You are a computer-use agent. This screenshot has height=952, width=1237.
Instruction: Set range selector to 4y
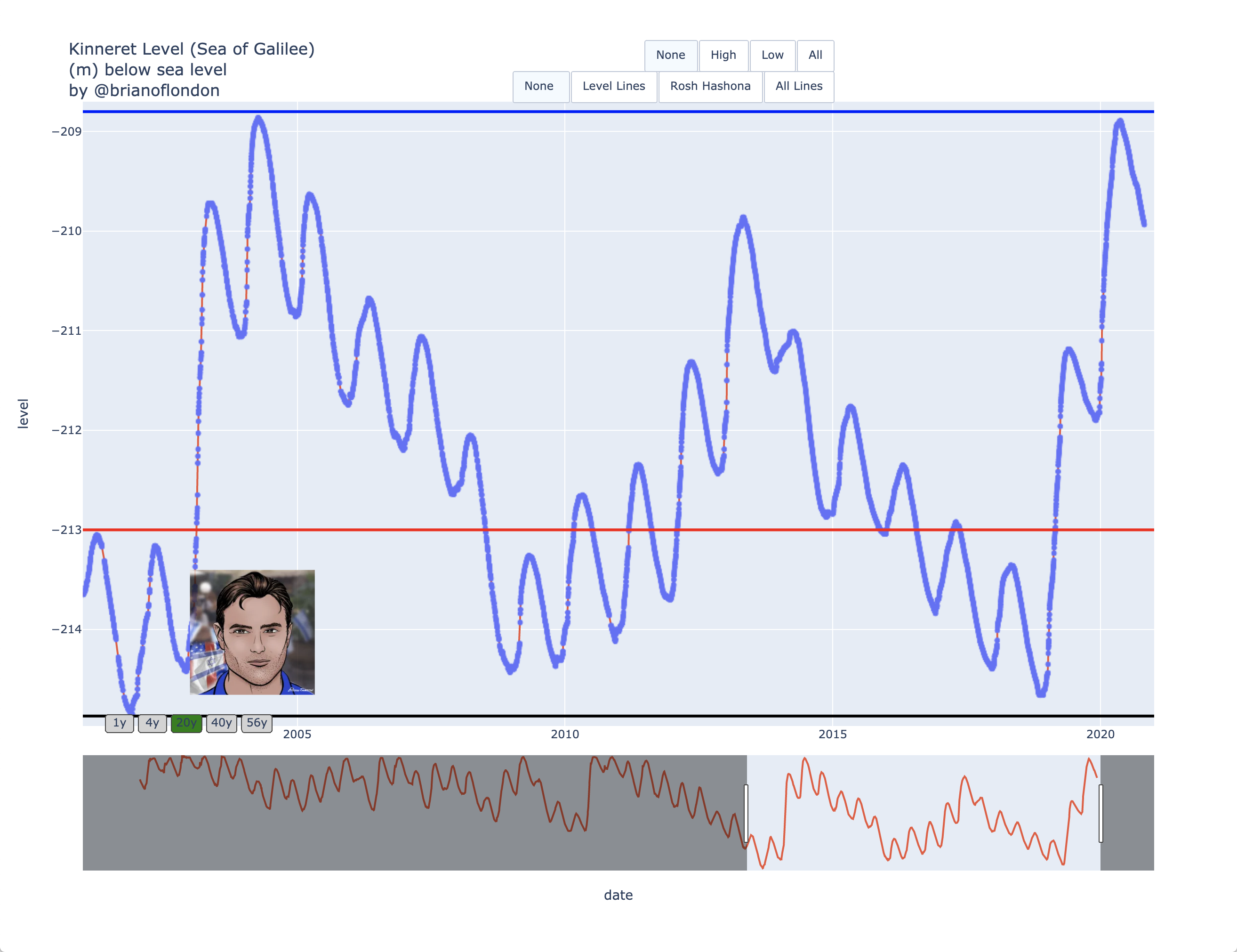[x=153, y=723]
